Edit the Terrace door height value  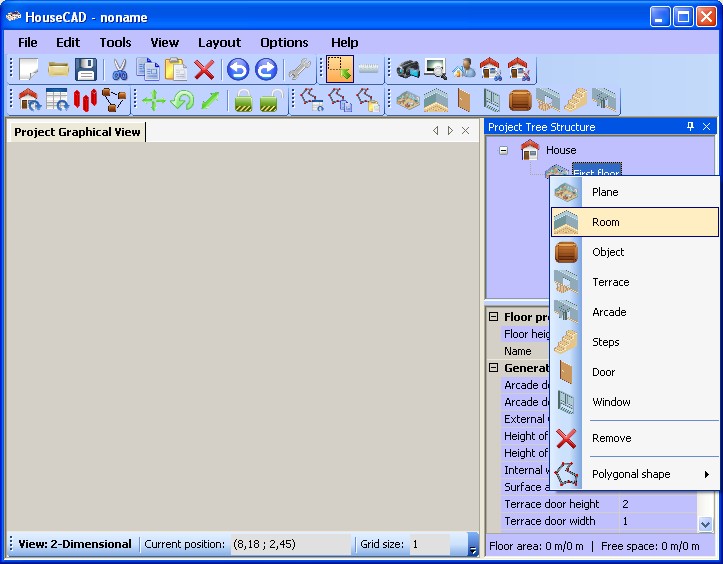click(x=657, y=504)
